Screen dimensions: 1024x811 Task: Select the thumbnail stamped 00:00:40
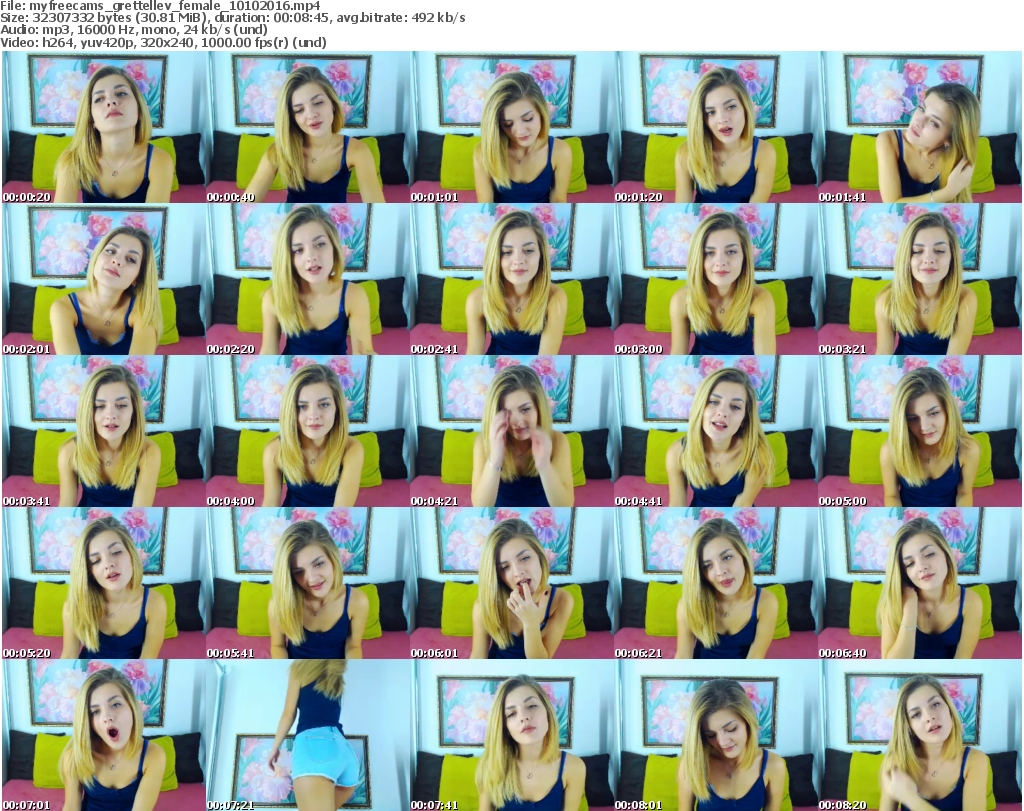[308, 127]
